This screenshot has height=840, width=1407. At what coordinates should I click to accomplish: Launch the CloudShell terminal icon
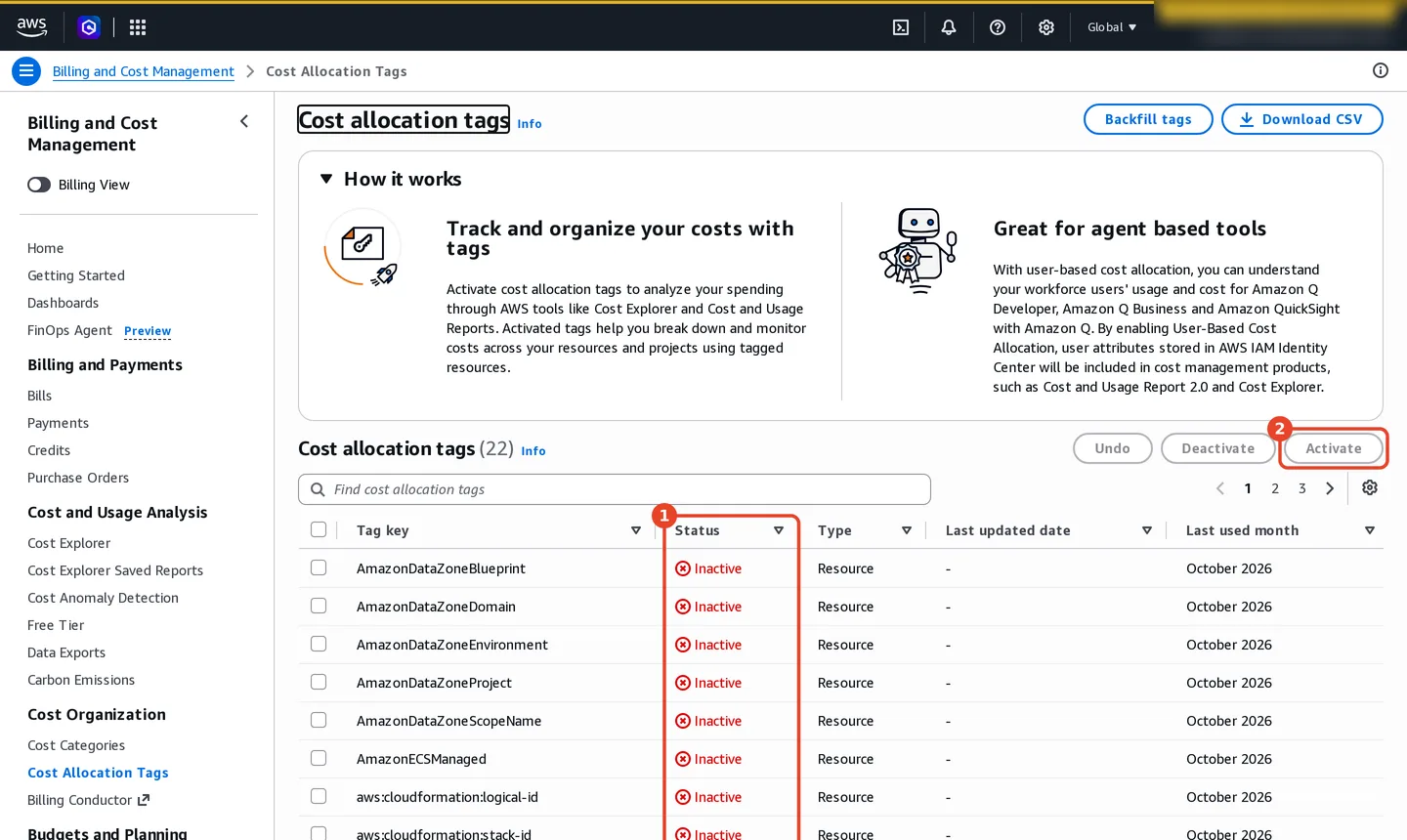click(x=901, y=27)
